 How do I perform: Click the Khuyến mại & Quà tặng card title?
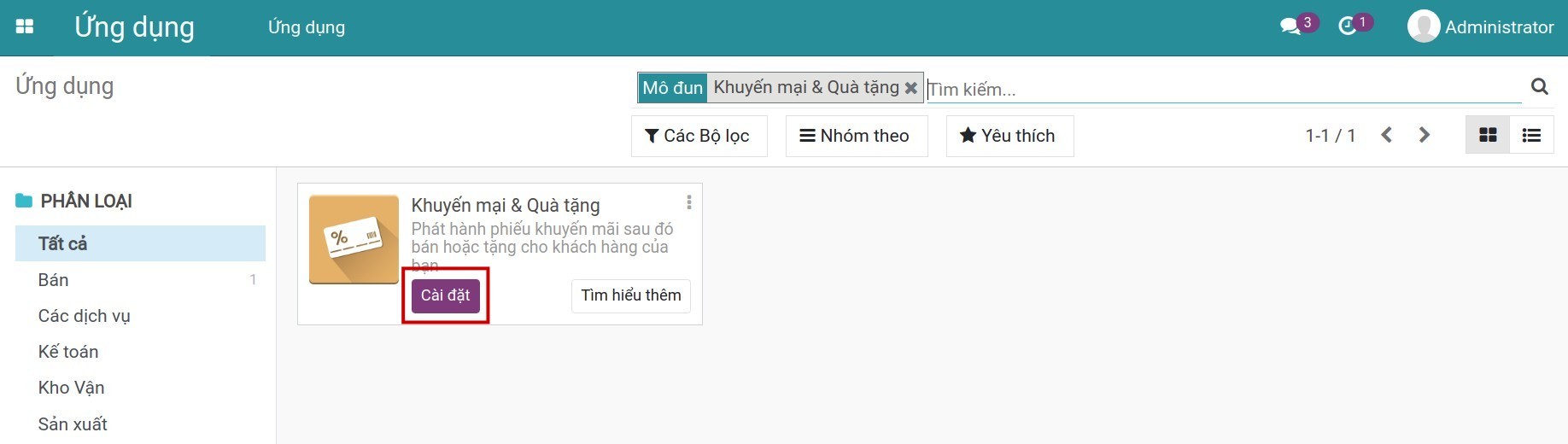(x=506, y=205)
